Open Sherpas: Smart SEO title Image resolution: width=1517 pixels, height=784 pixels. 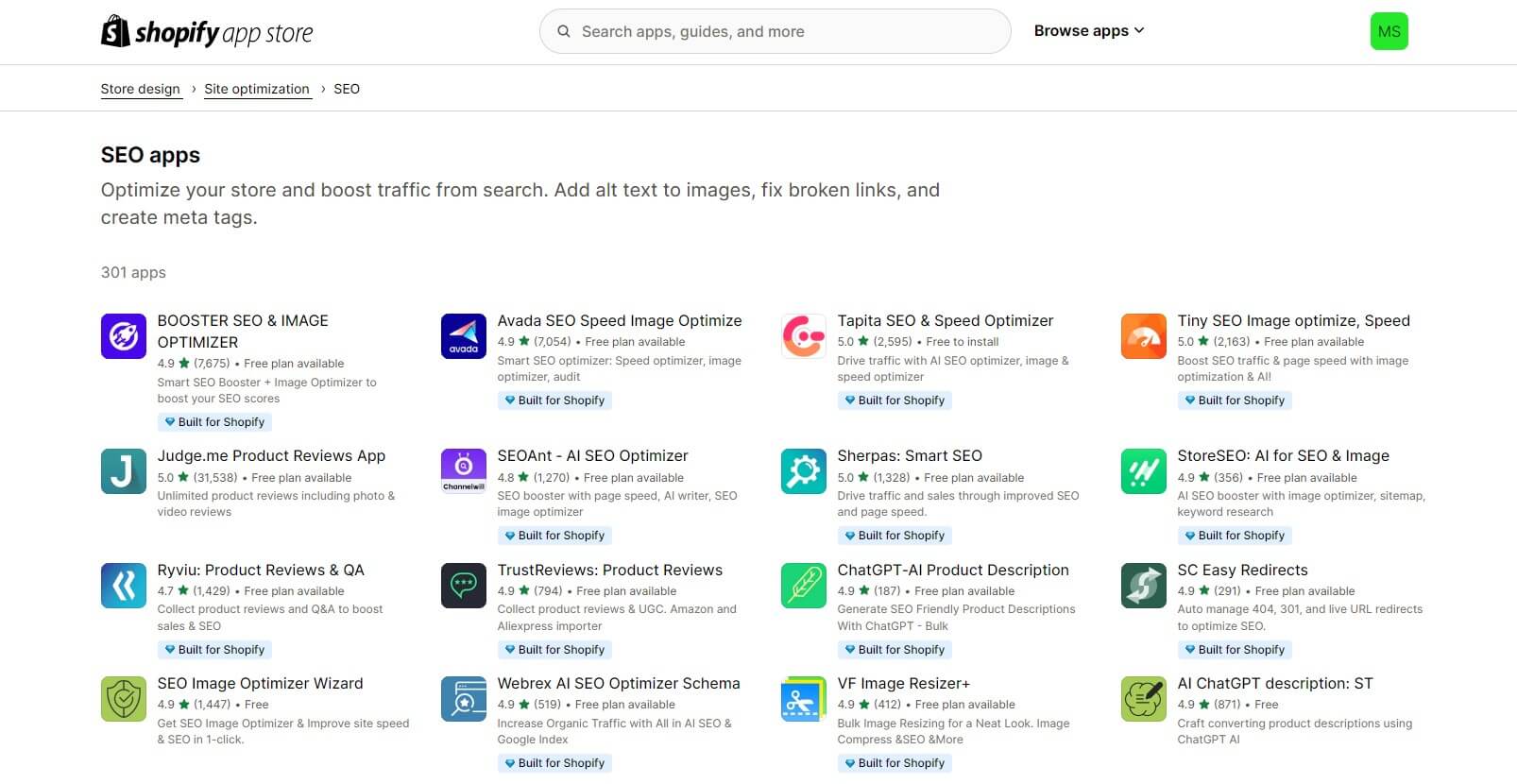click(911, 456)
